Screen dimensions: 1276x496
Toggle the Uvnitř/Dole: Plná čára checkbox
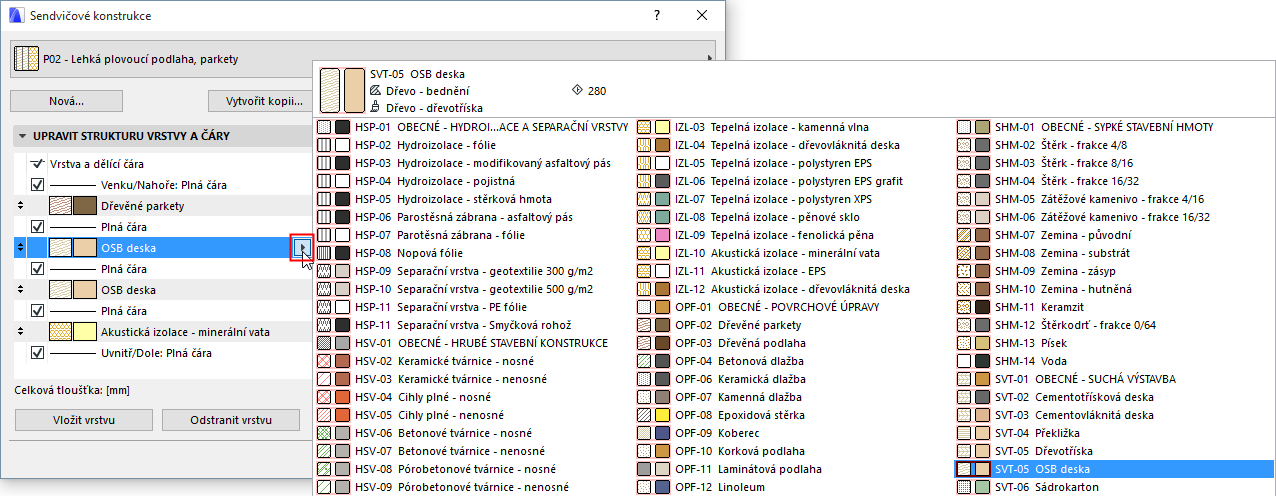coord(37,353)
